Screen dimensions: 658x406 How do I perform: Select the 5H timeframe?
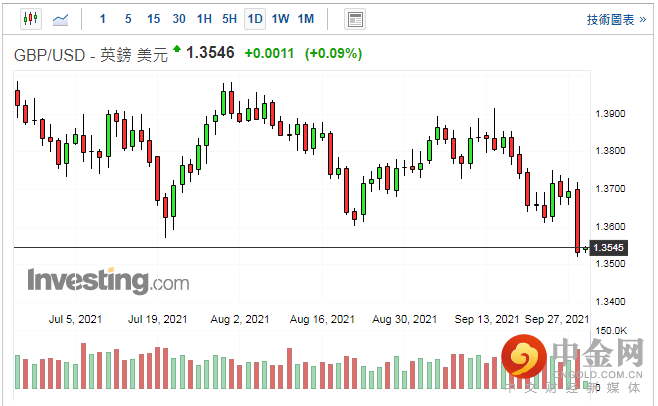[230, 18]
